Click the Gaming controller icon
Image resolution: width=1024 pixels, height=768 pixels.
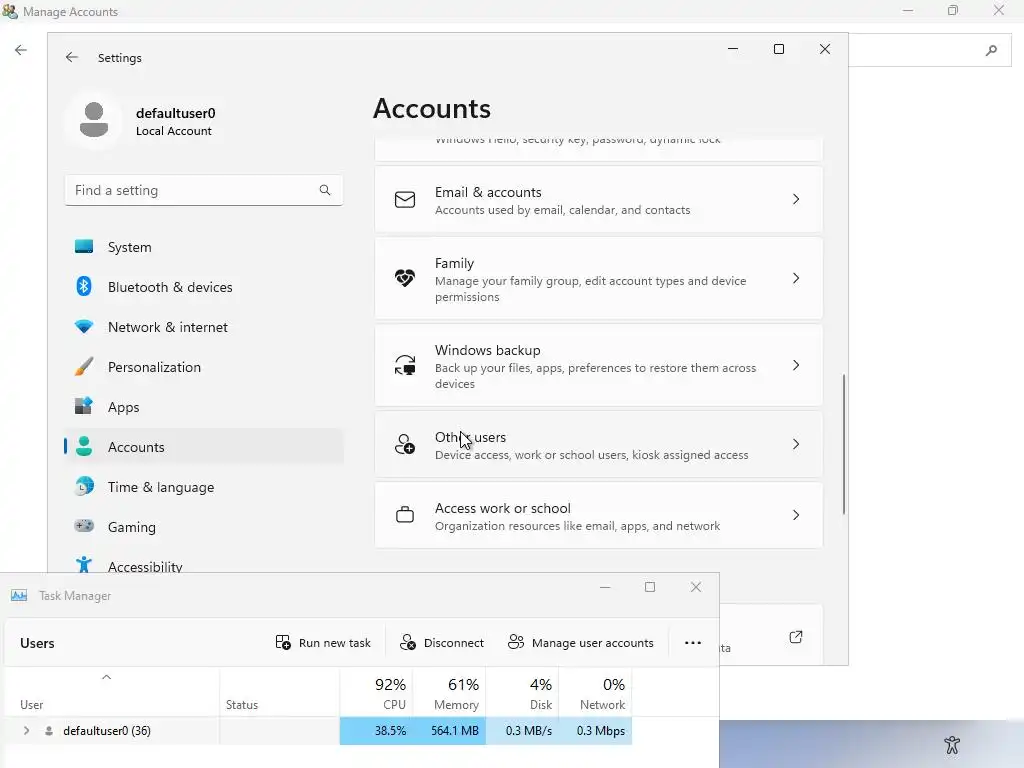(84, 526)
